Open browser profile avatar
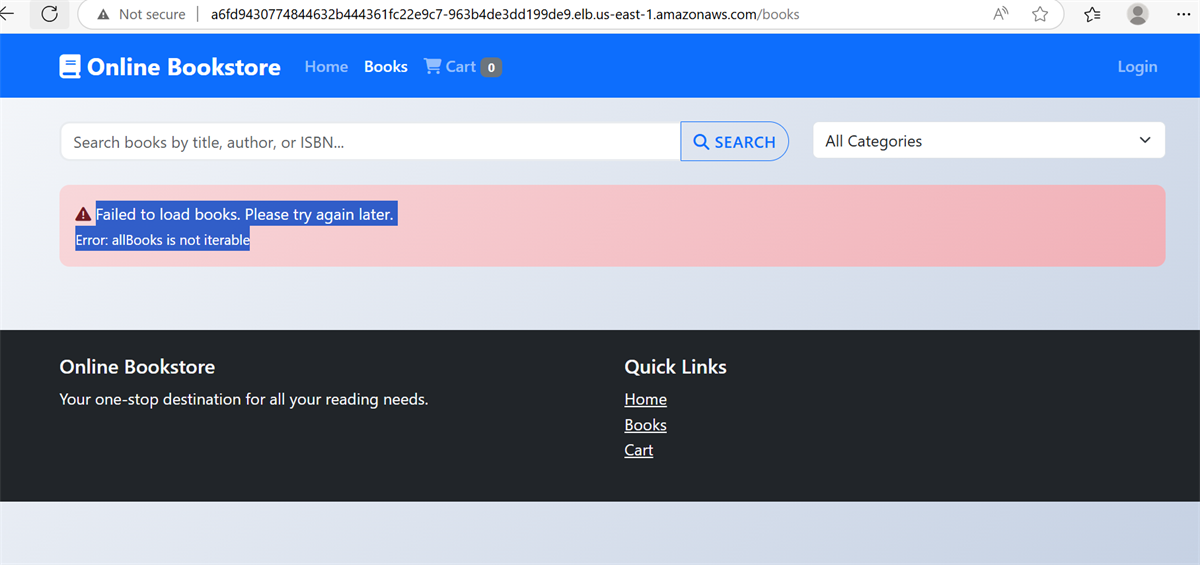Image resolution: width=1200 pixels, height=565 pixels. pos(1138,15)
